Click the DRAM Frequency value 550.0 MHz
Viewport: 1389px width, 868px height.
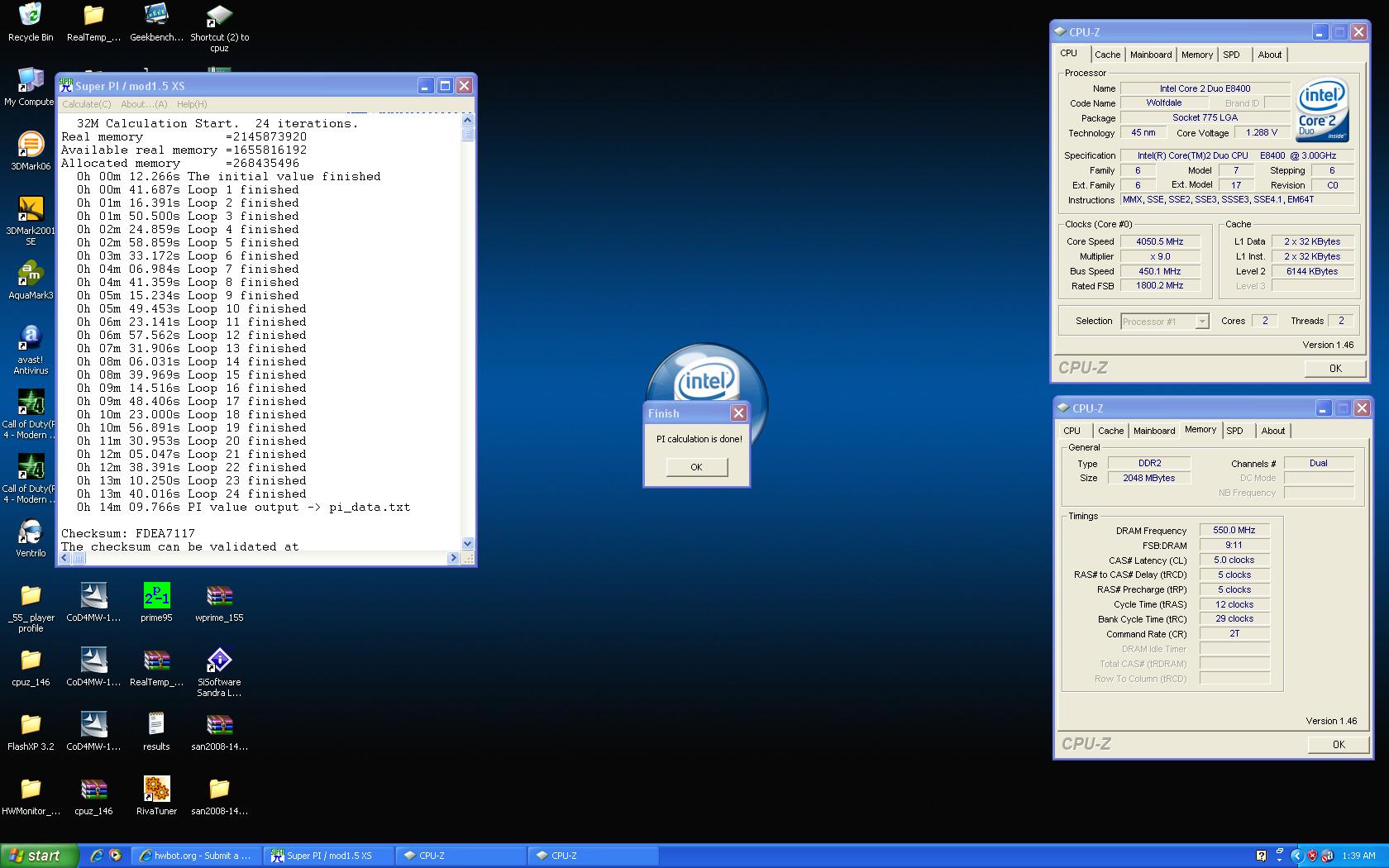pos(1234,530)
